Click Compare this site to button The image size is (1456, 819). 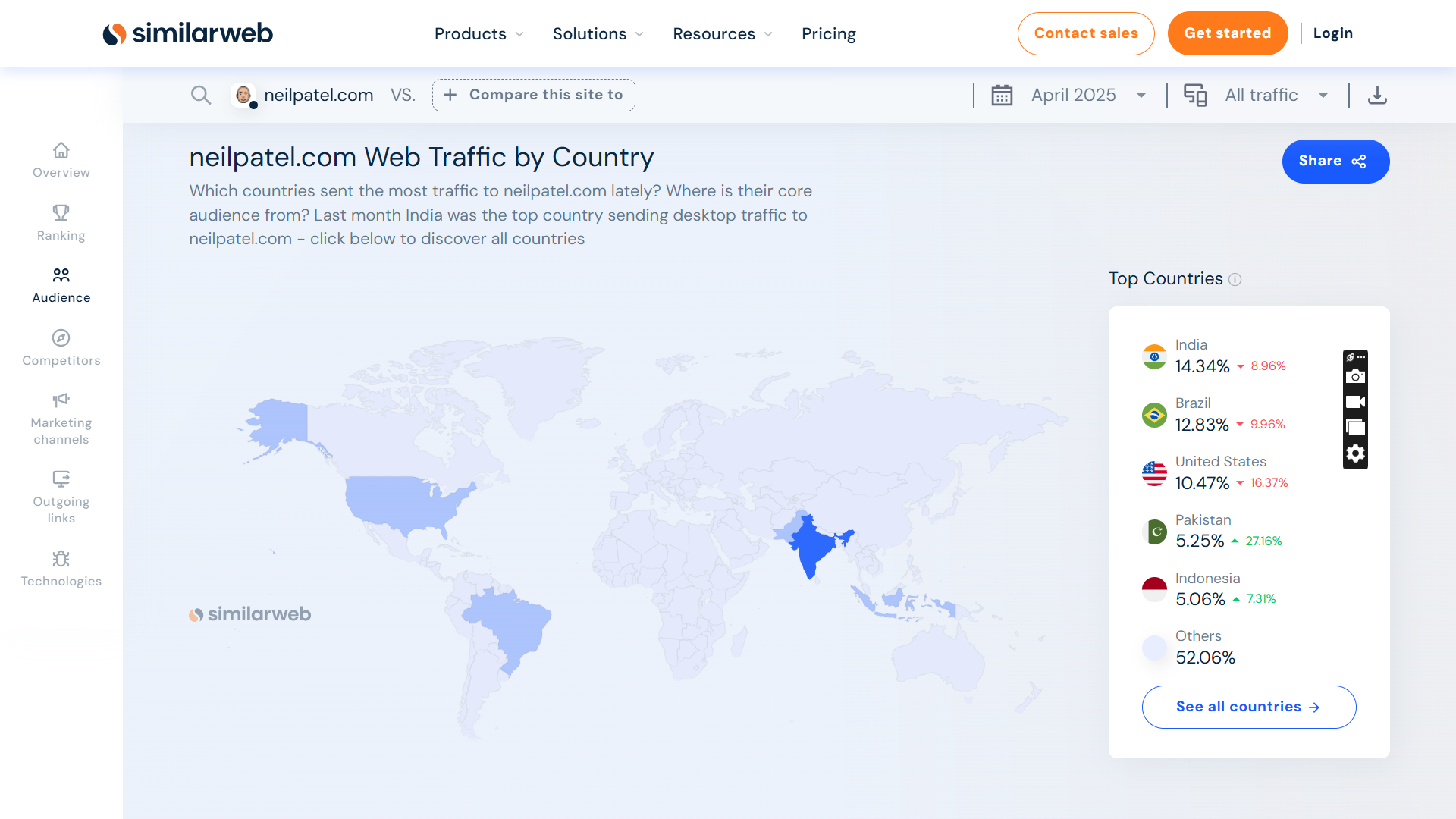coord(534,95)
